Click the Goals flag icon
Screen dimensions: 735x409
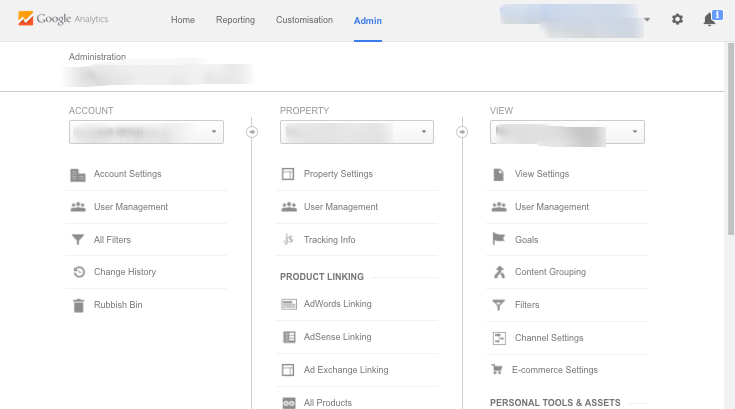point(499,240)
